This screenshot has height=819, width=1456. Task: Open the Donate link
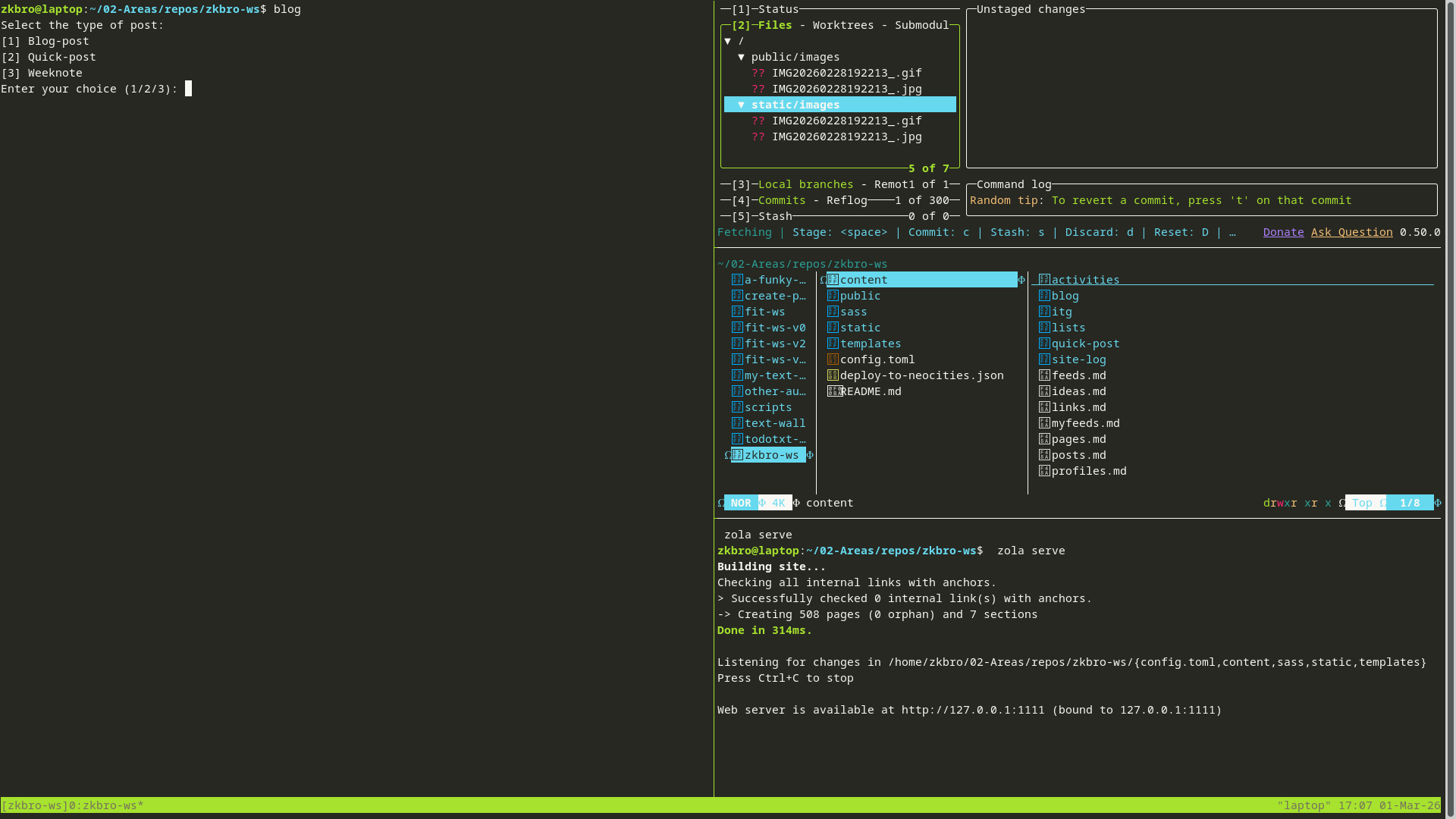coord(1283,232)
